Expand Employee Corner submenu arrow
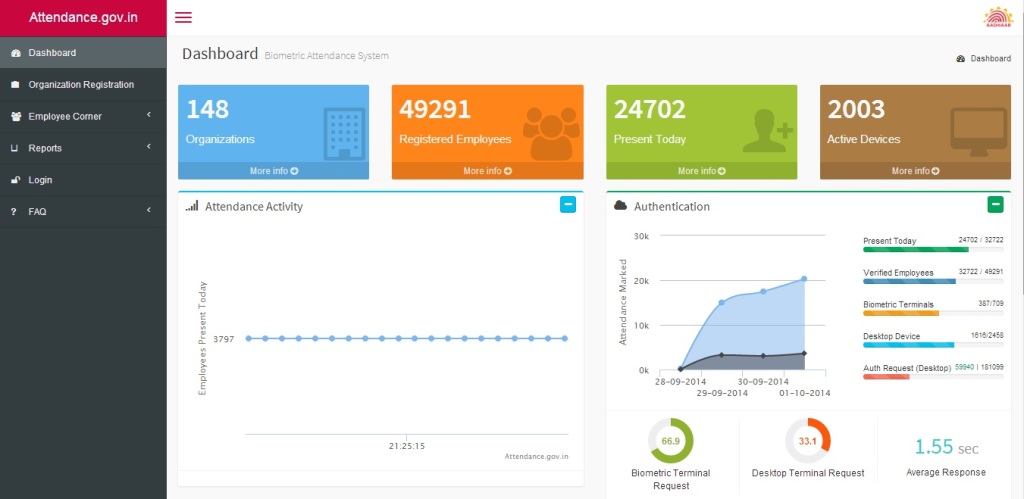This screenshot has width=1024, height=499. (x=149, y=114)
